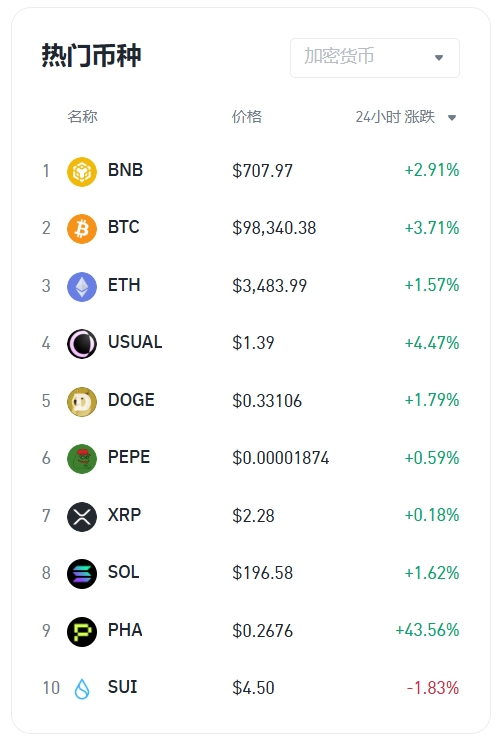
Task: Click the SUI -1.83% change value
Action: (433, 688)
